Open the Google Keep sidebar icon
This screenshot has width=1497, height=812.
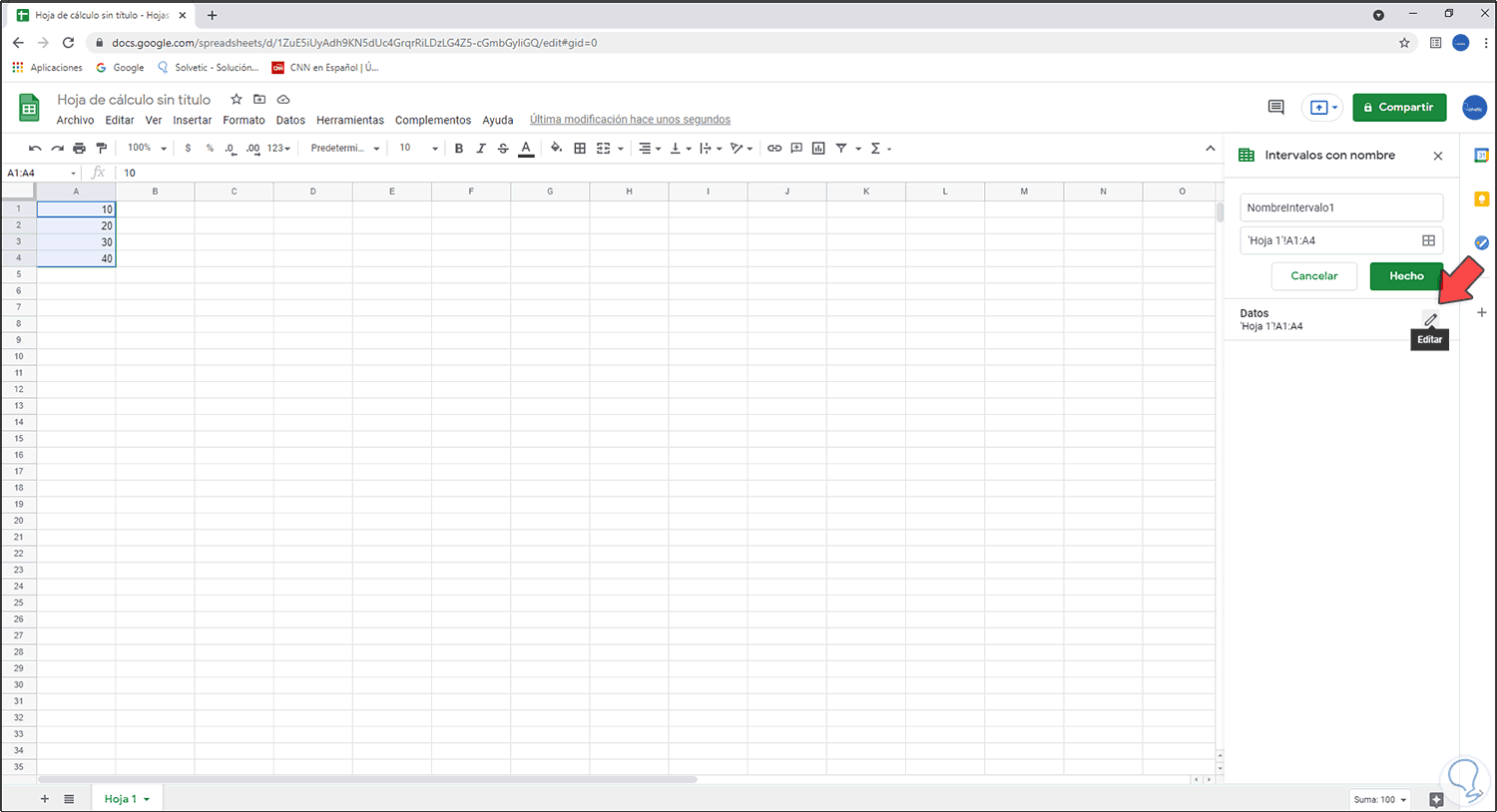(1481, 199)
